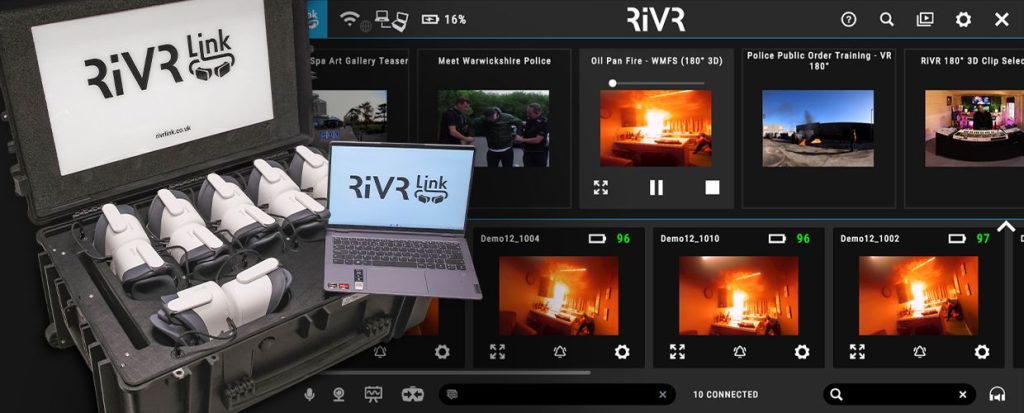Click the presentation board icon in bottom toolbar

[373, 394]
